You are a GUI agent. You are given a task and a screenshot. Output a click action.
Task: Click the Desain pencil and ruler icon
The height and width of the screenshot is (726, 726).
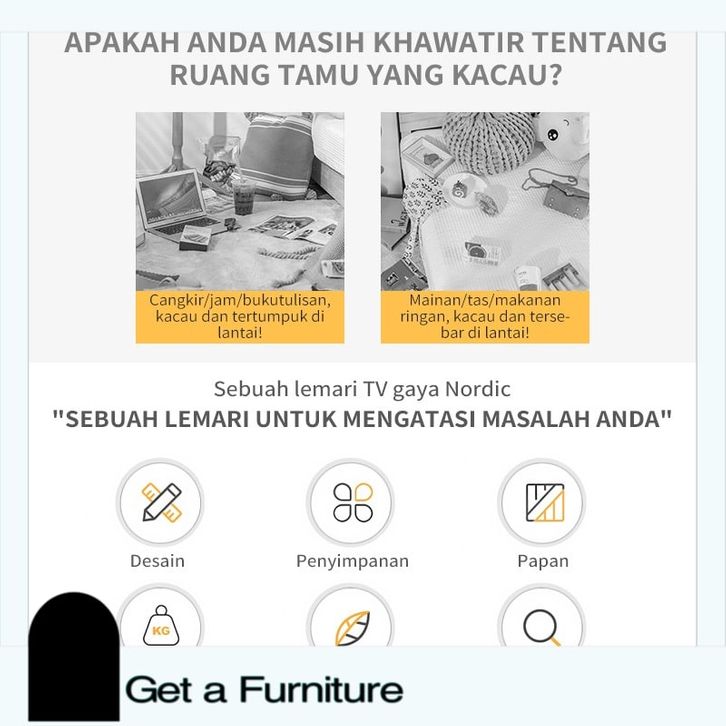(x=160, y=502)
